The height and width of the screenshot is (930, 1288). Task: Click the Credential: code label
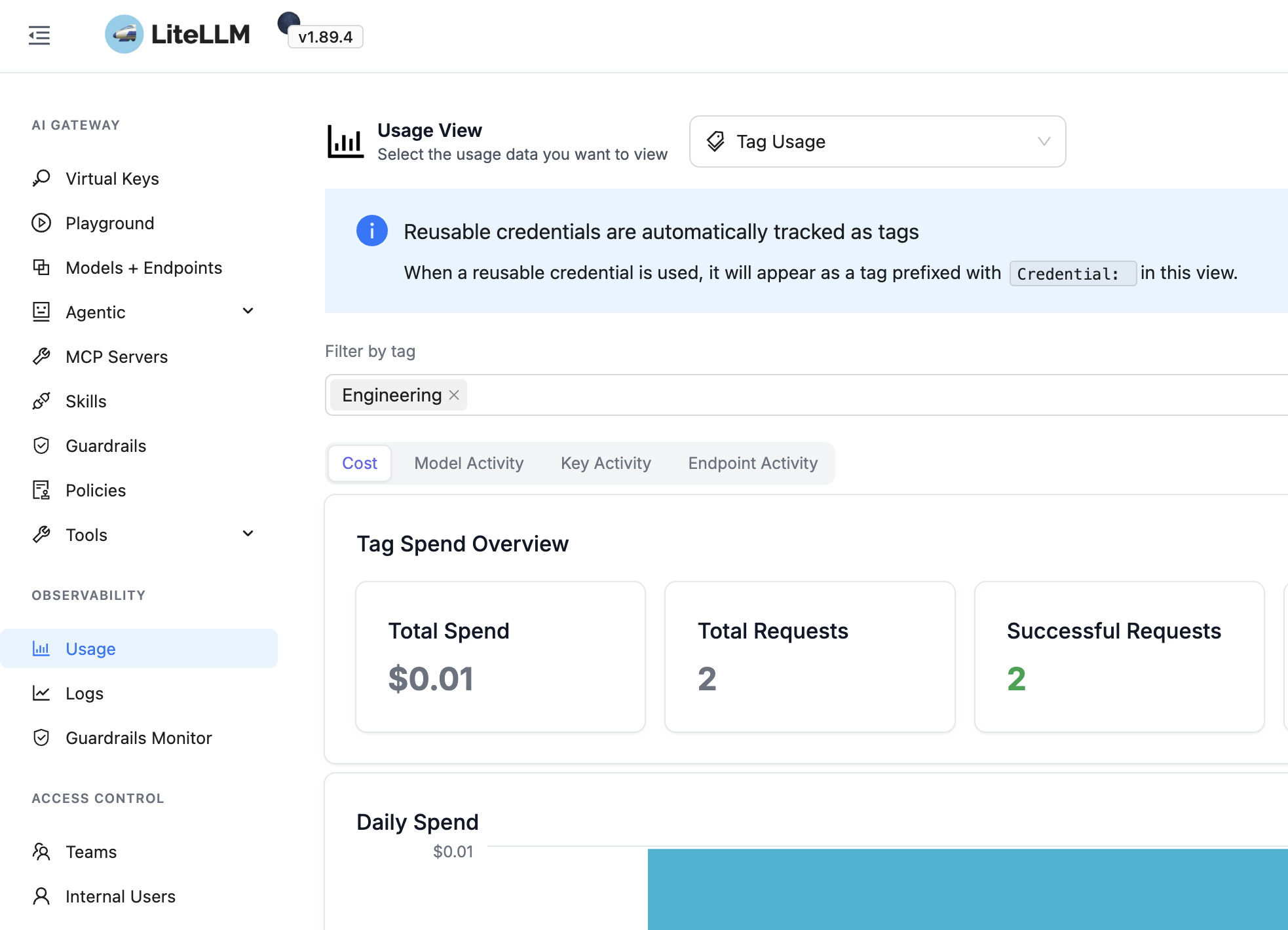pos(1072,273)
